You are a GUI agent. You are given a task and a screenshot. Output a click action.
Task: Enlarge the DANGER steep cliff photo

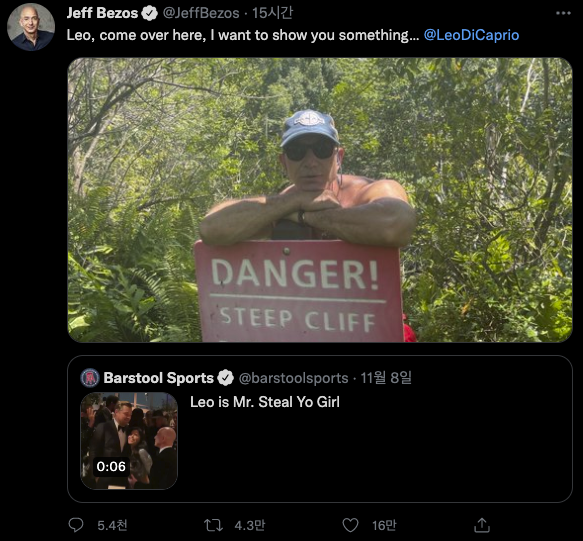320,200
